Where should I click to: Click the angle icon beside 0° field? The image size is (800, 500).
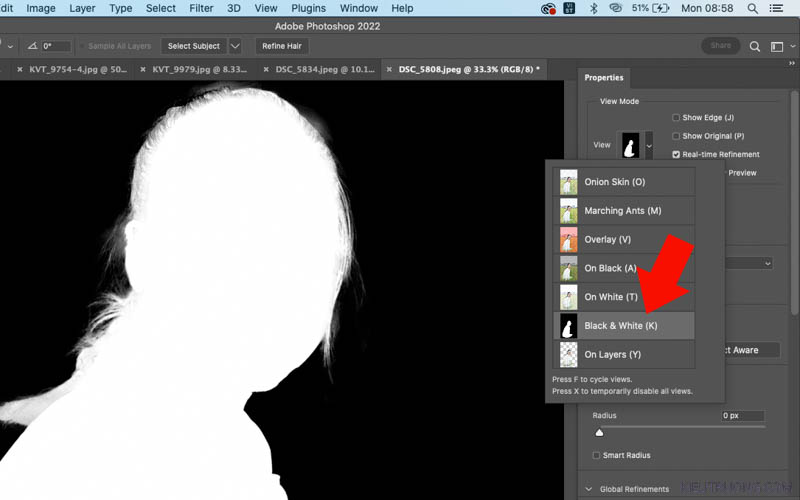pyautogui.click(x=33, y=46)
